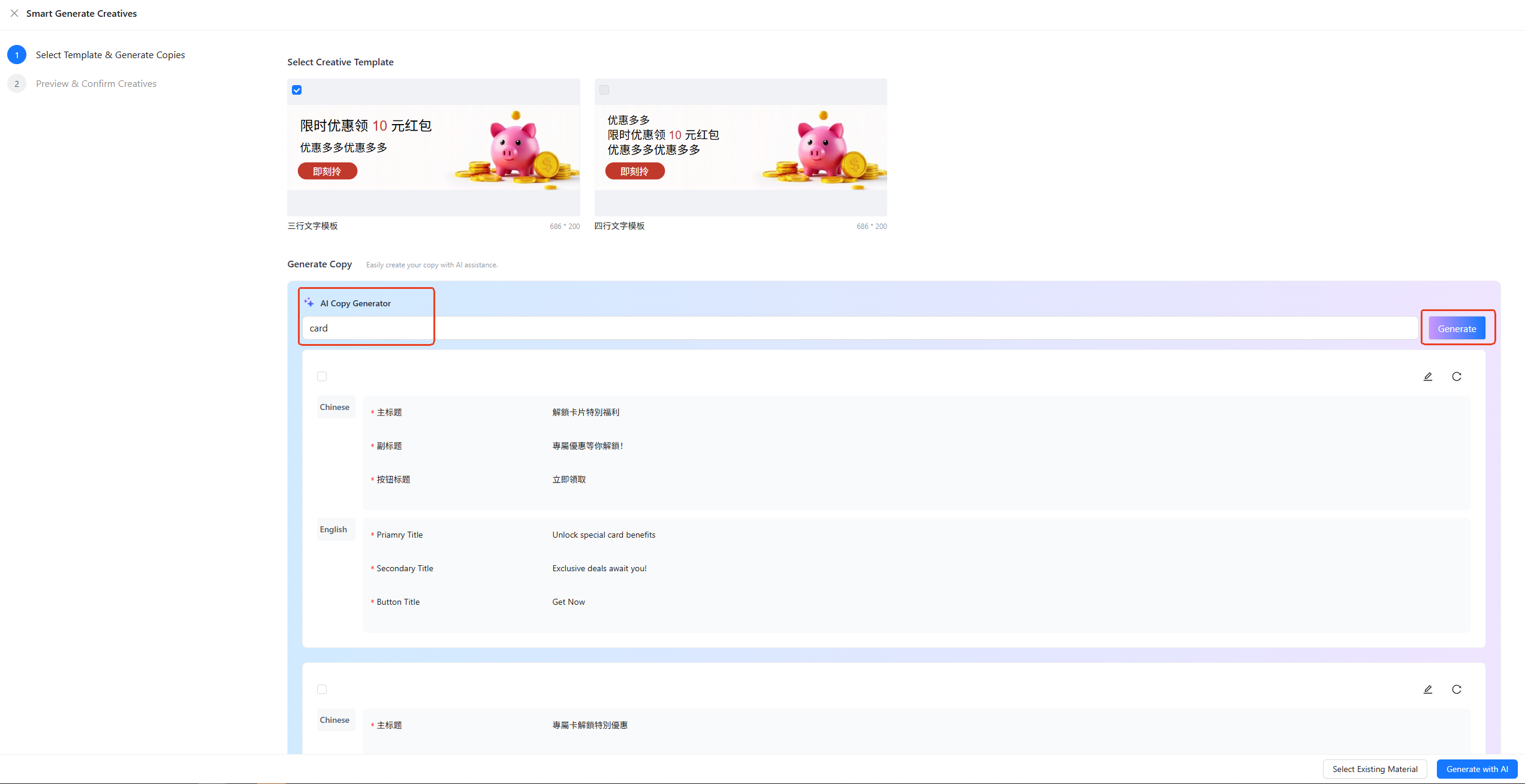This screenshot has height=784, width=1525.
Task: Click the step 2 circle indicator
Action: [17, 83]
